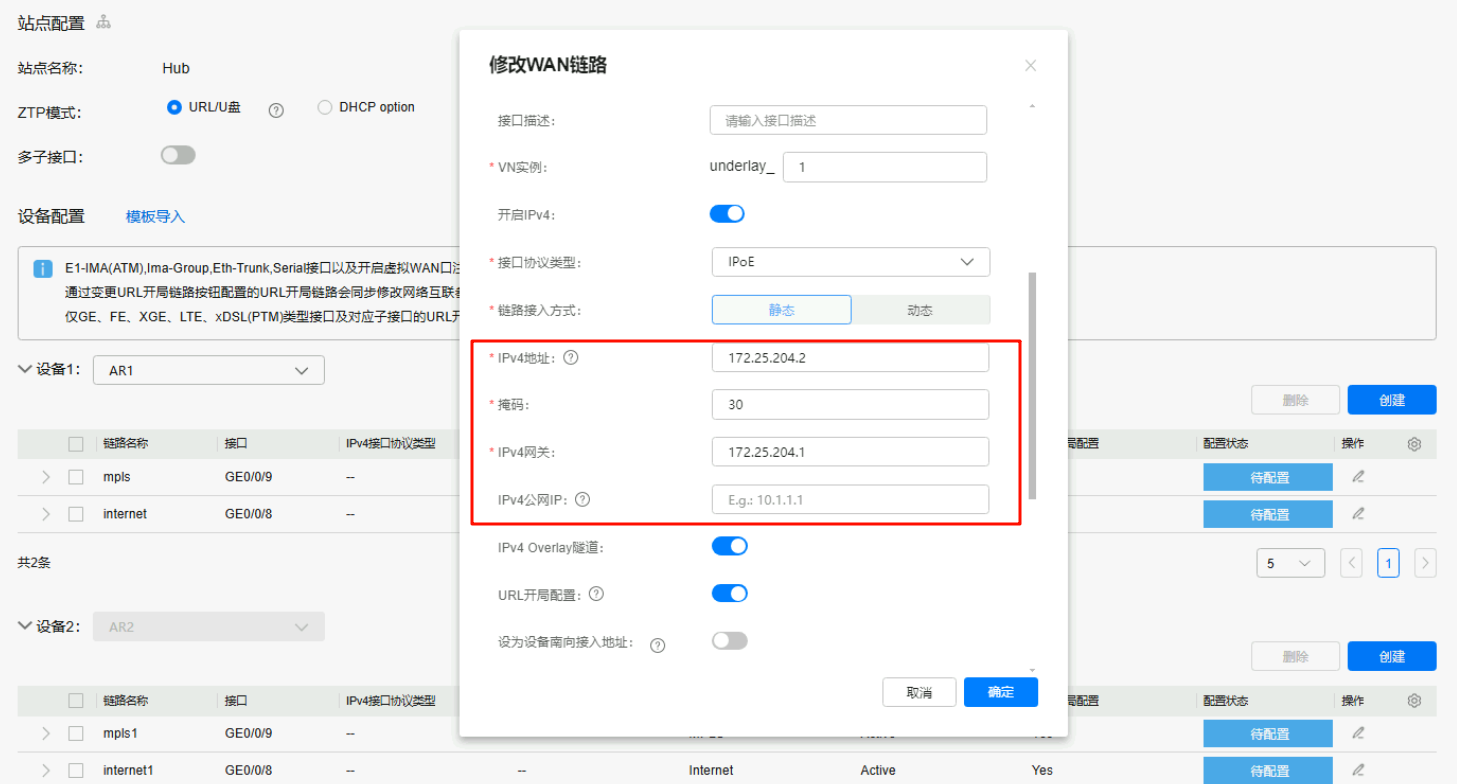Screen dimensions: 1457x784
Task: Switch 链路接入方式 to 动态
Action: 920,310
